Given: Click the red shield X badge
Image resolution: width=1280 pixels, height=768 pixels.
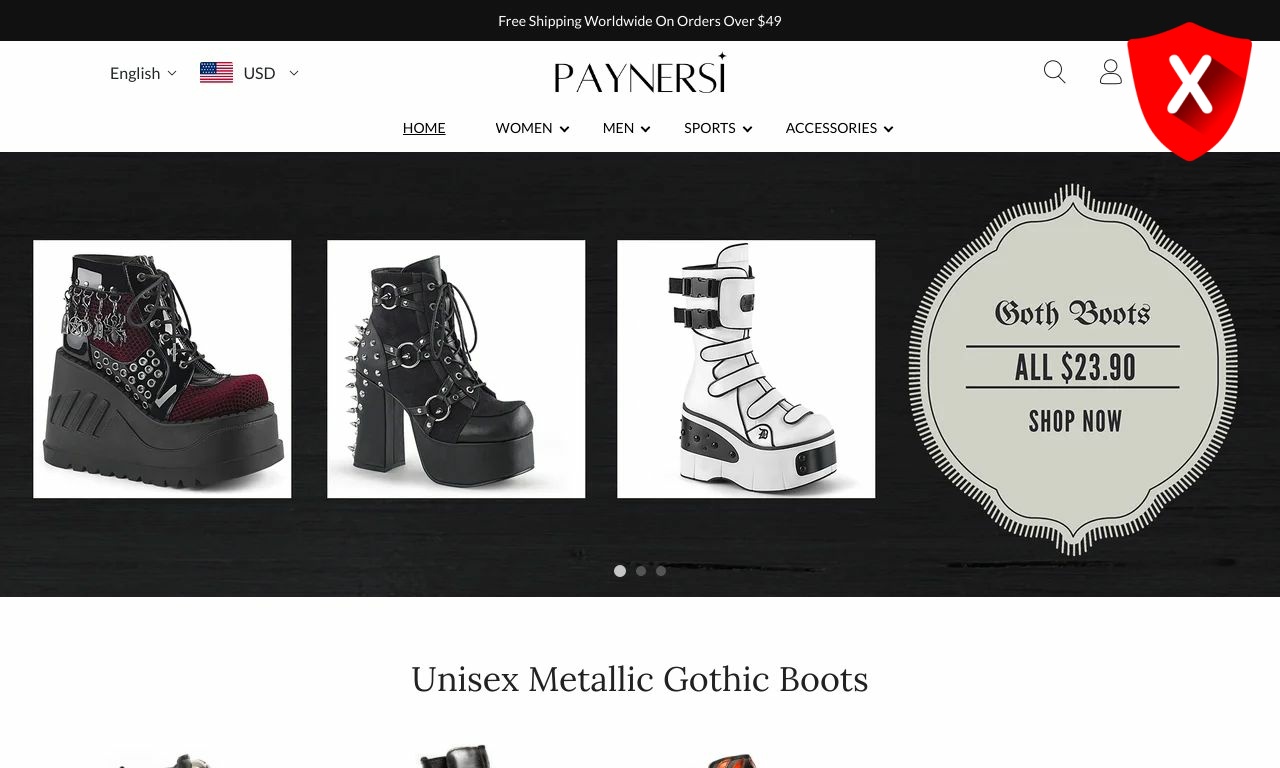Looking at the screenshot, I should click(1190, 91).
